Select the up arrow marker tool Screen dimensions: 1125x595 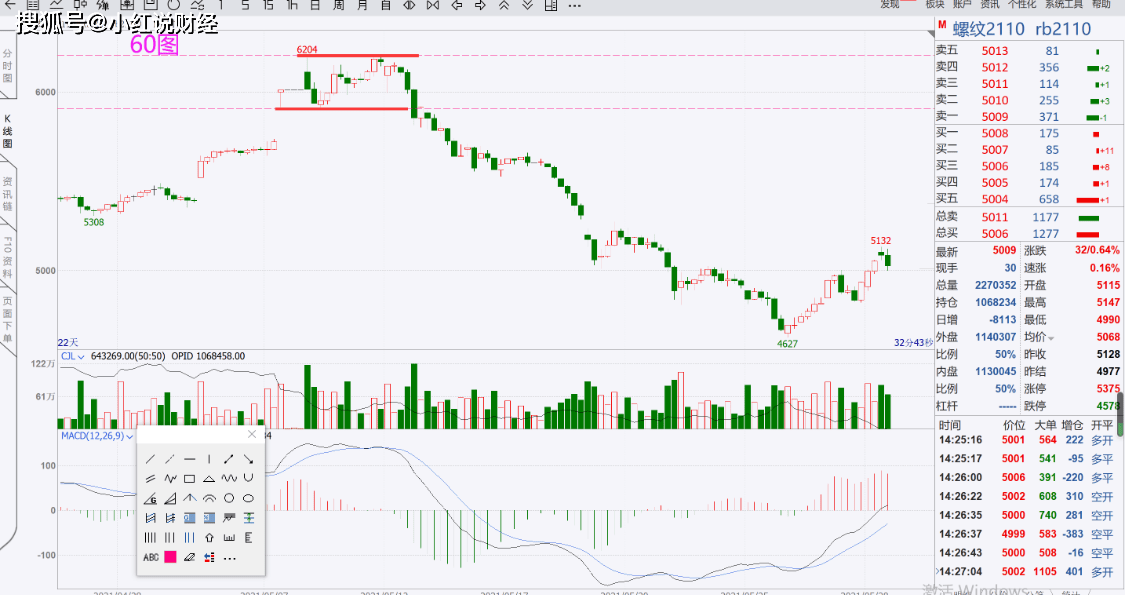coord(210,537)
